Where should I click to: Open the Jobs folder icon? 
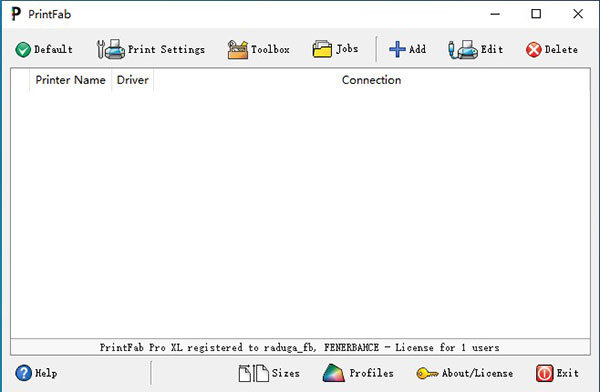pyautogui.click(x=322, y=49)
